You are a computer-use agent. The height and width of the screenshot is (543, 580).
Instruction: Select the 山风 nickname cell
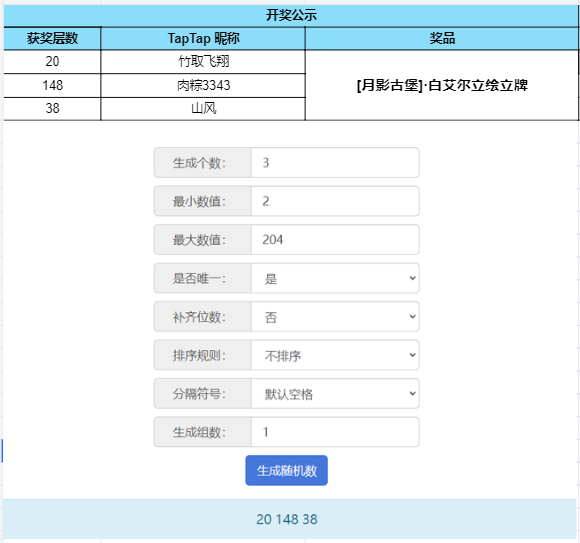[x=203, y=109]
